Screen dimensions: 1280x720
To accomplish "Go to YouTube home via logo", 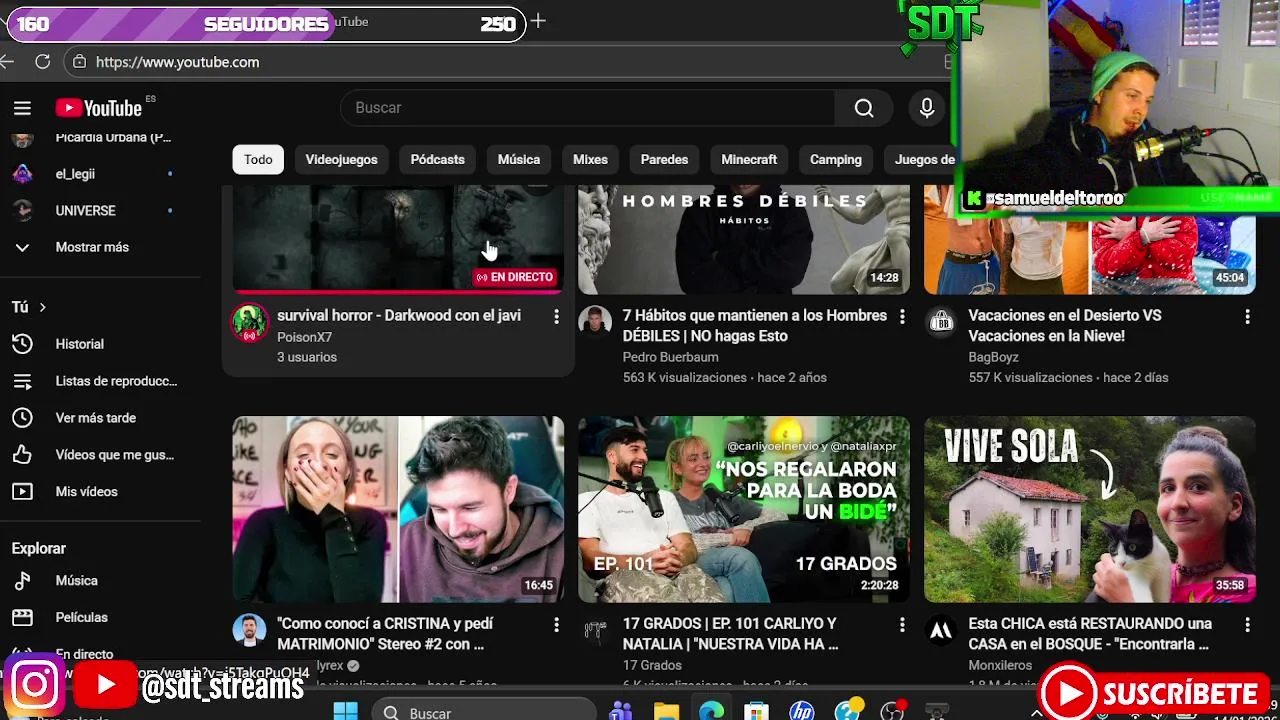I will [x=99, y=108].
